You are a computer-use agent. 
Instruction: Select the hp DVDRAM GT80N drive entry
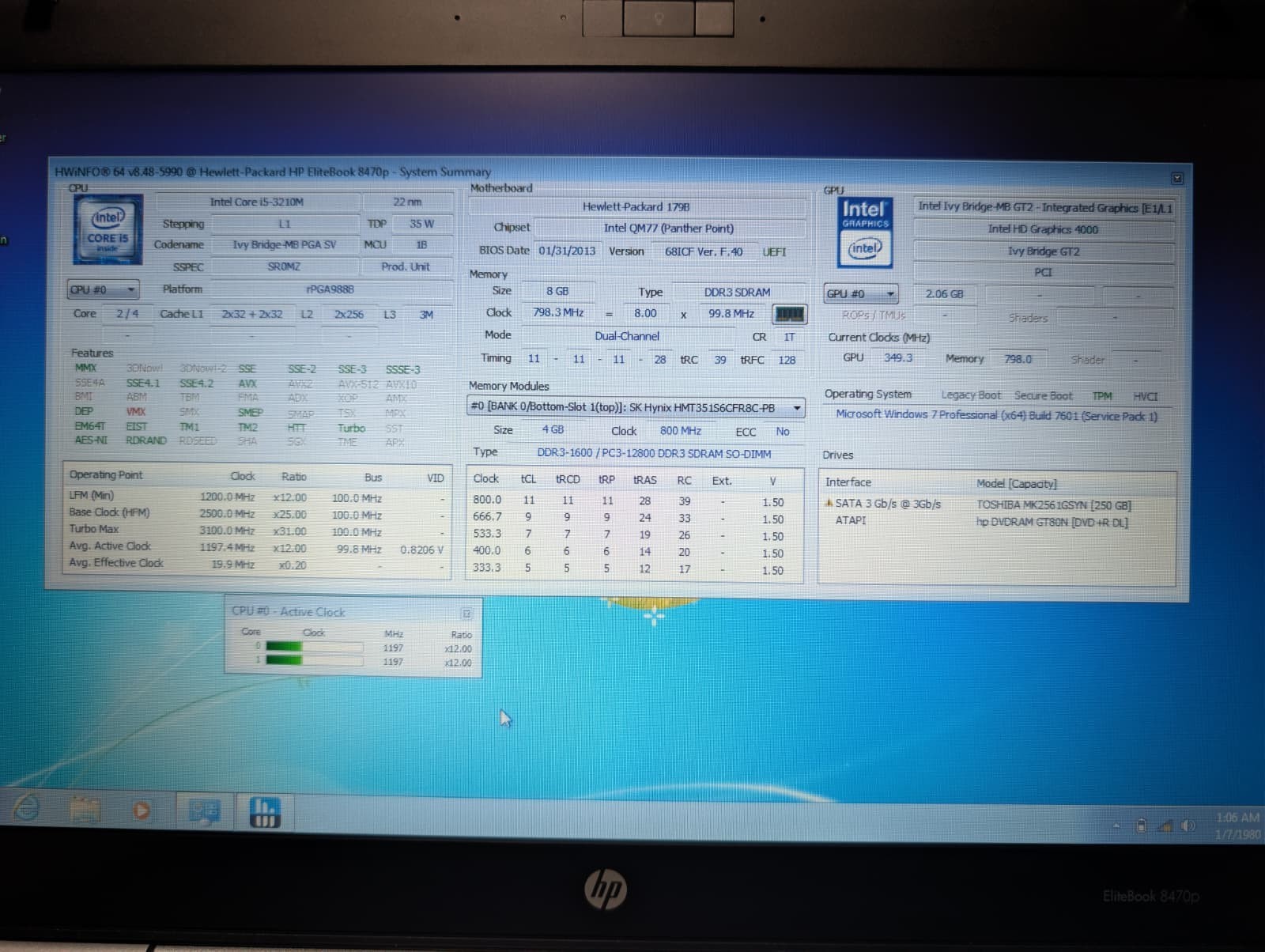click(1052, 522)
